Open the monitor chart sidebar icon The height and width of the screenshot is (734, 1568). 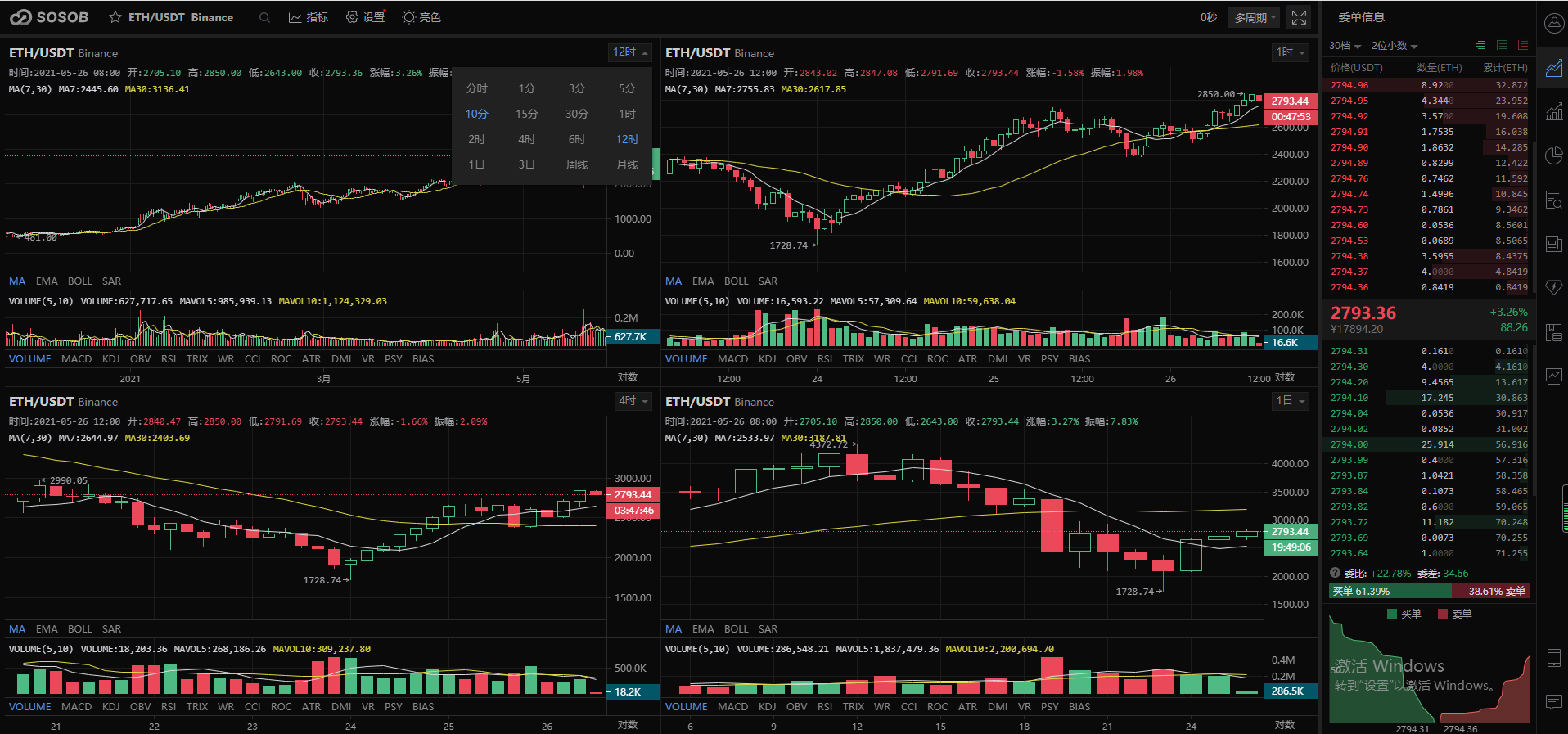[x=1553, y=376]
